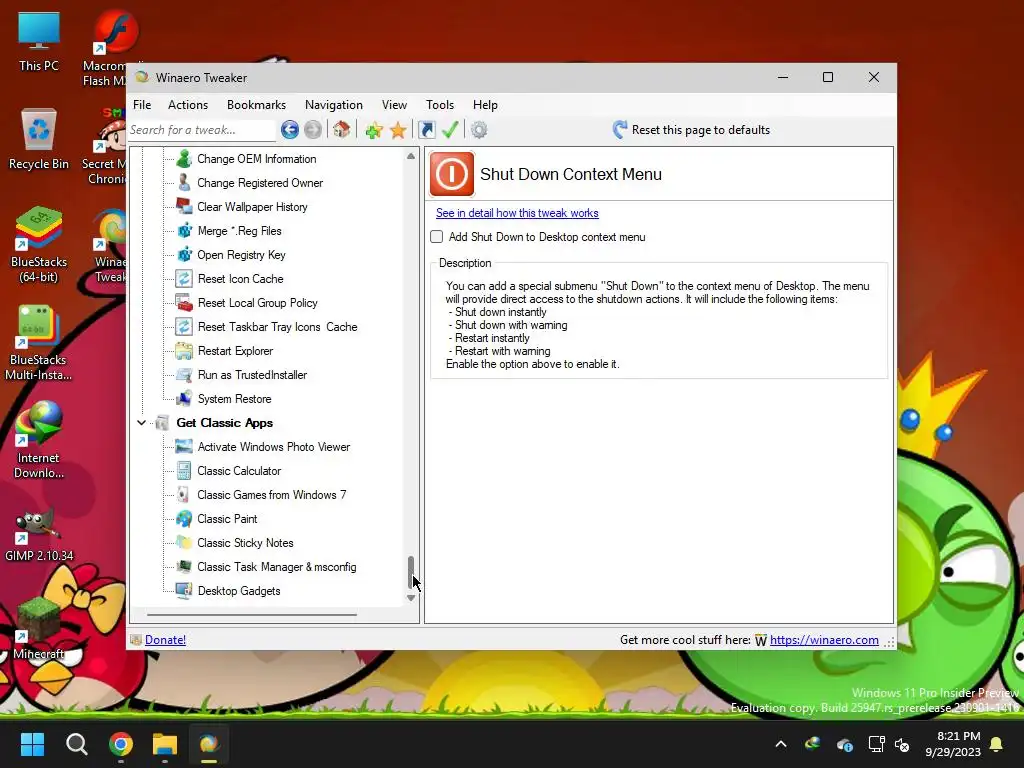Select Run as TrustedInstaller tree item
This screenshot has width=1024, height=768.
(252, 375)
